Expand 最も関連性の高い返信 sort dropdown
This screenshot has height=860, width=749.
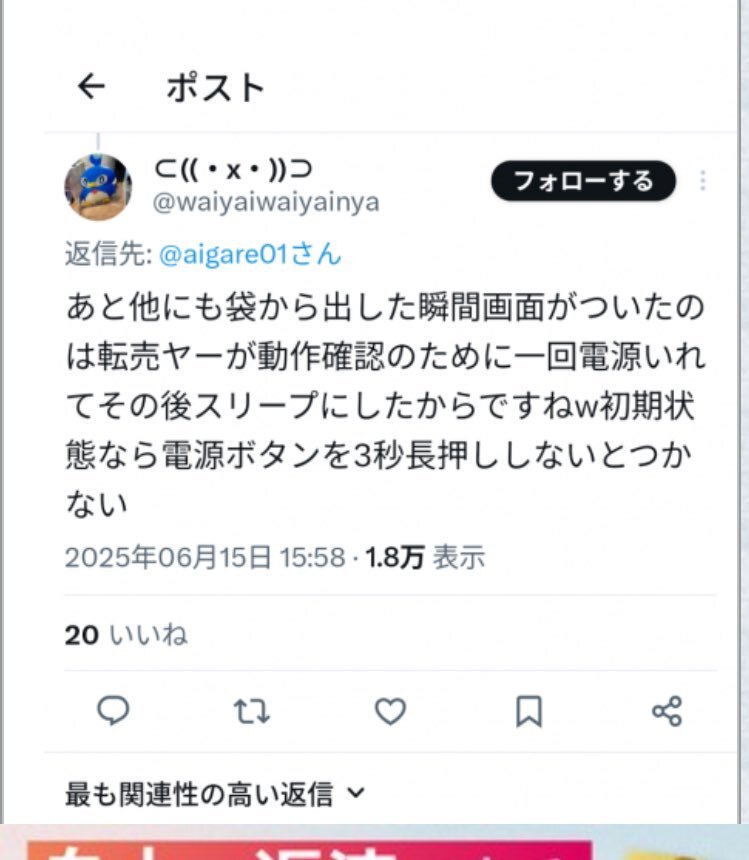pos(215,794)
